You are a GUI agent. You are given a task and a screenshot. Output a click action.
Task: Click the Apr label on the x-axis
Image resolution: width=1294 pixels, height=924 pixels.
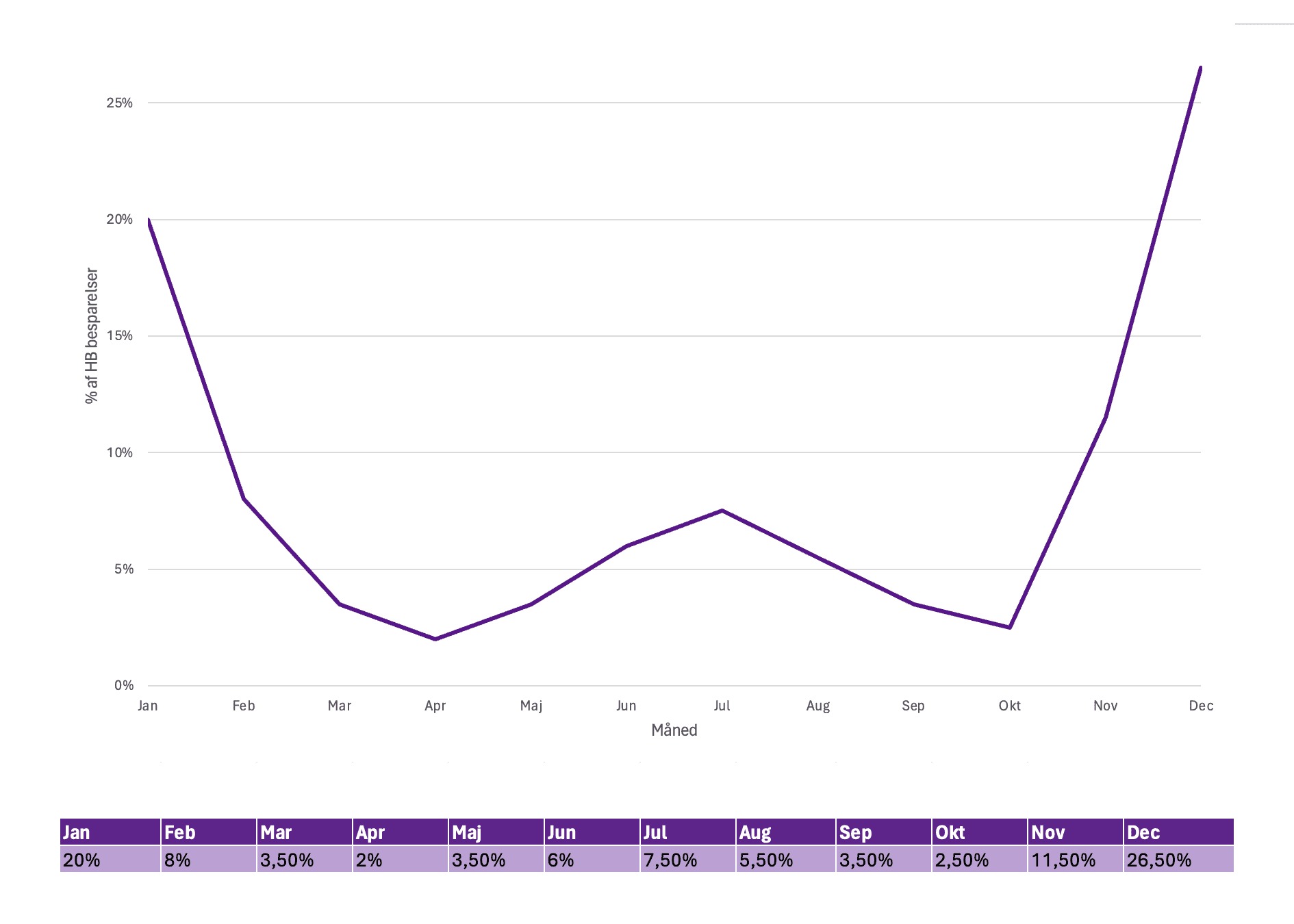[435, 706]
